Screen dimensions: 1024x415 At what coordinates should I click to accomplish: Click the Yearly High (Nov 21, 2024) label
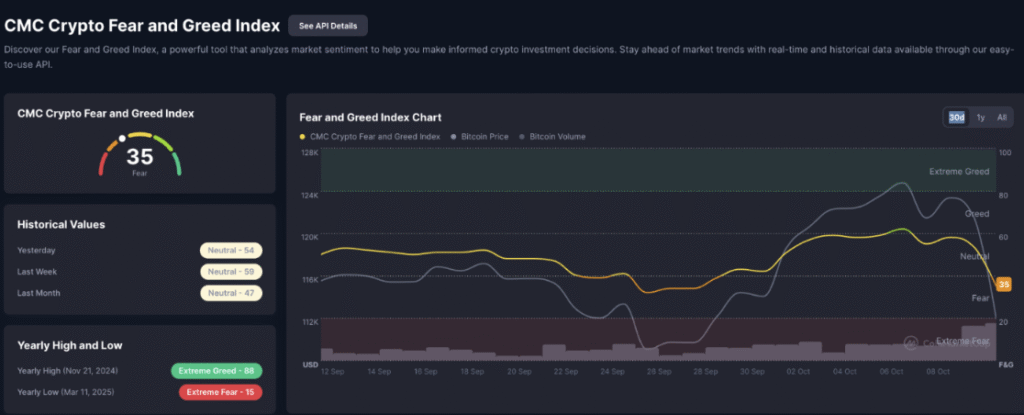(x=68, y=371)
